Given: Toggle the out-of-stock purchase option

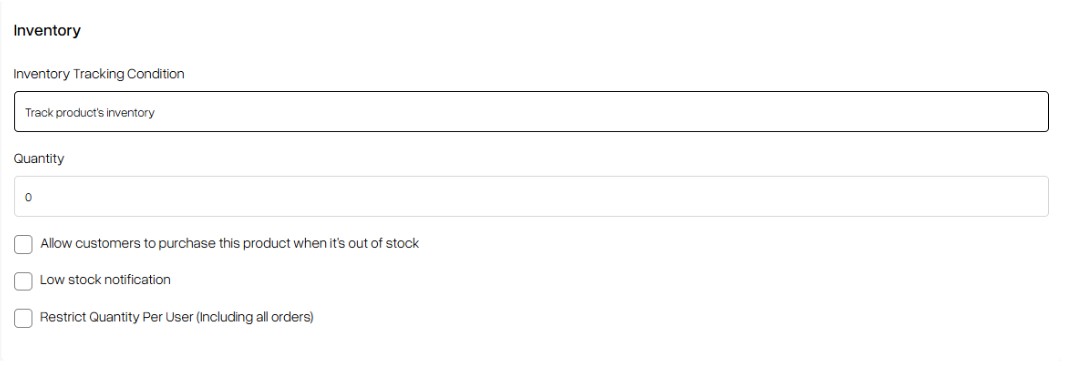Looking at the screenshot, I should click(x=23, y=244).
